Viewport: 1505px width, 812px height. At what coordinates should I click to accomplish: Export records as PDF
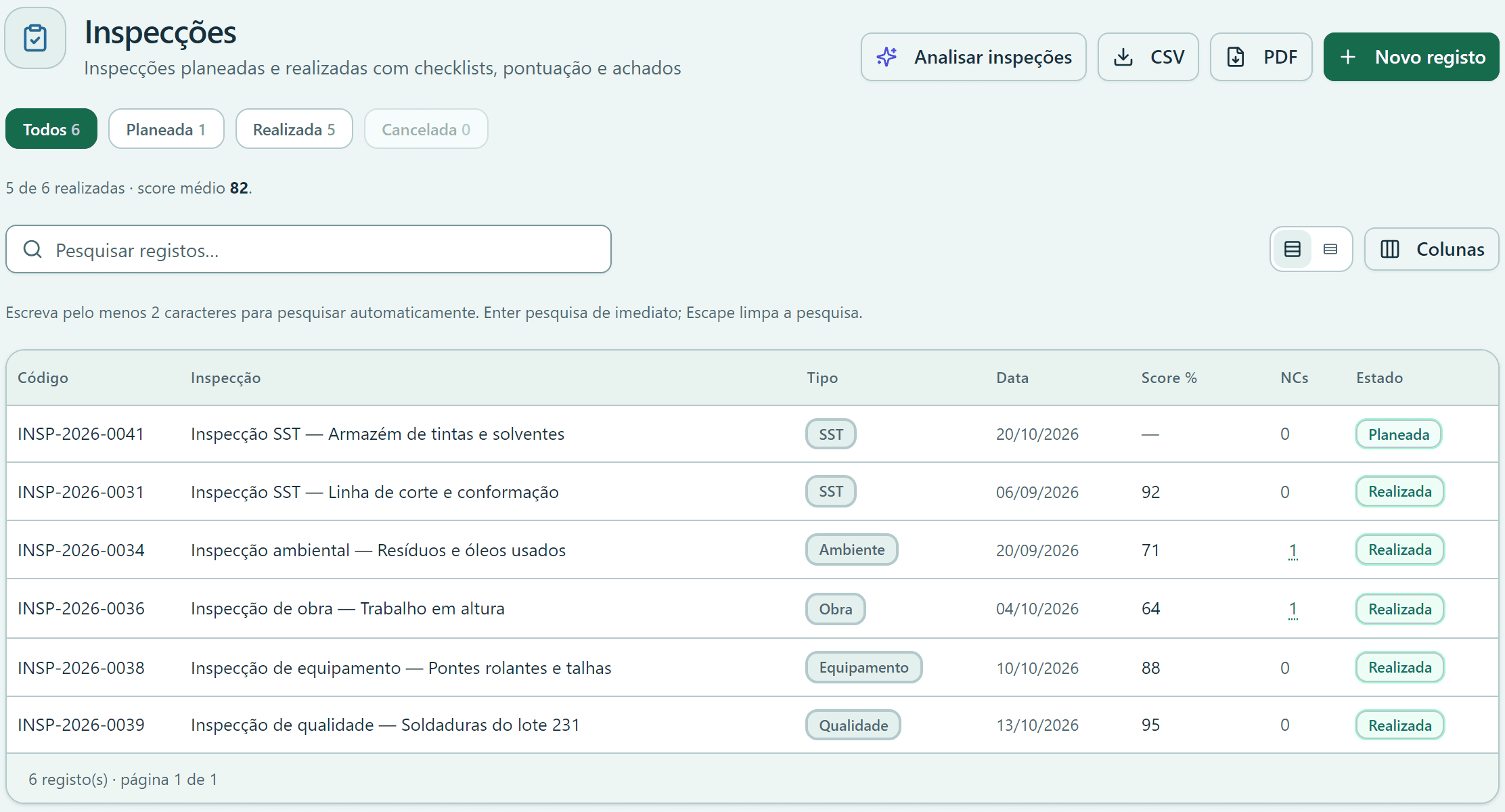(x=1261, y=57)
